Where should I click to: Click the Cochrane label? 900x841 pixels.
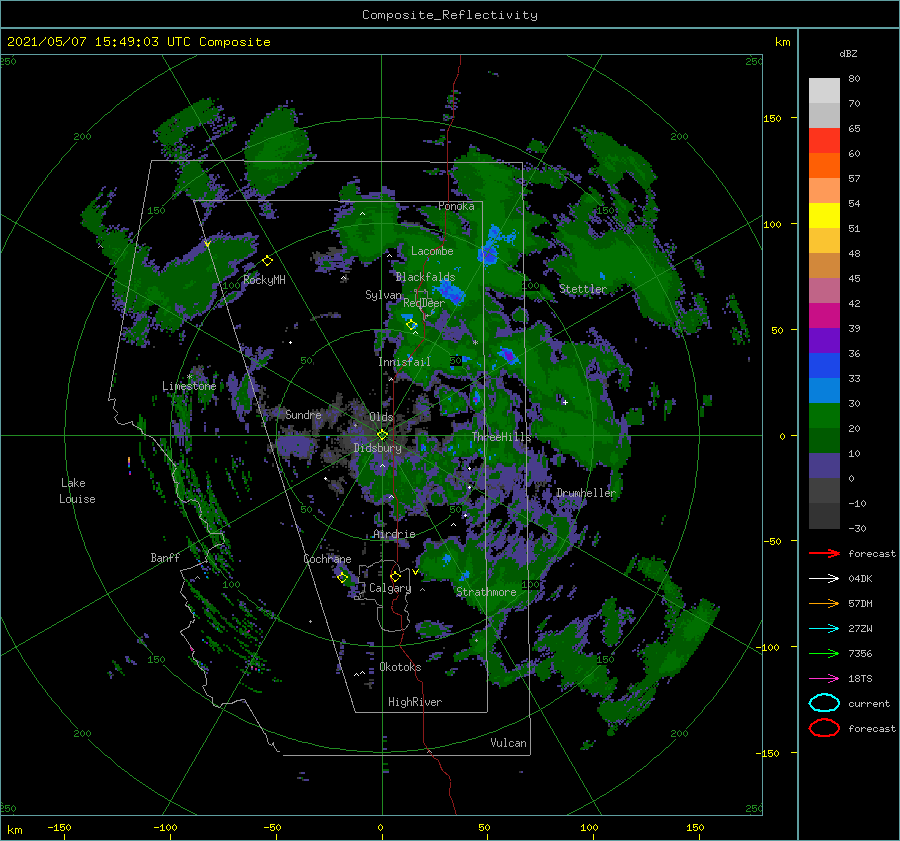point(327,559)
